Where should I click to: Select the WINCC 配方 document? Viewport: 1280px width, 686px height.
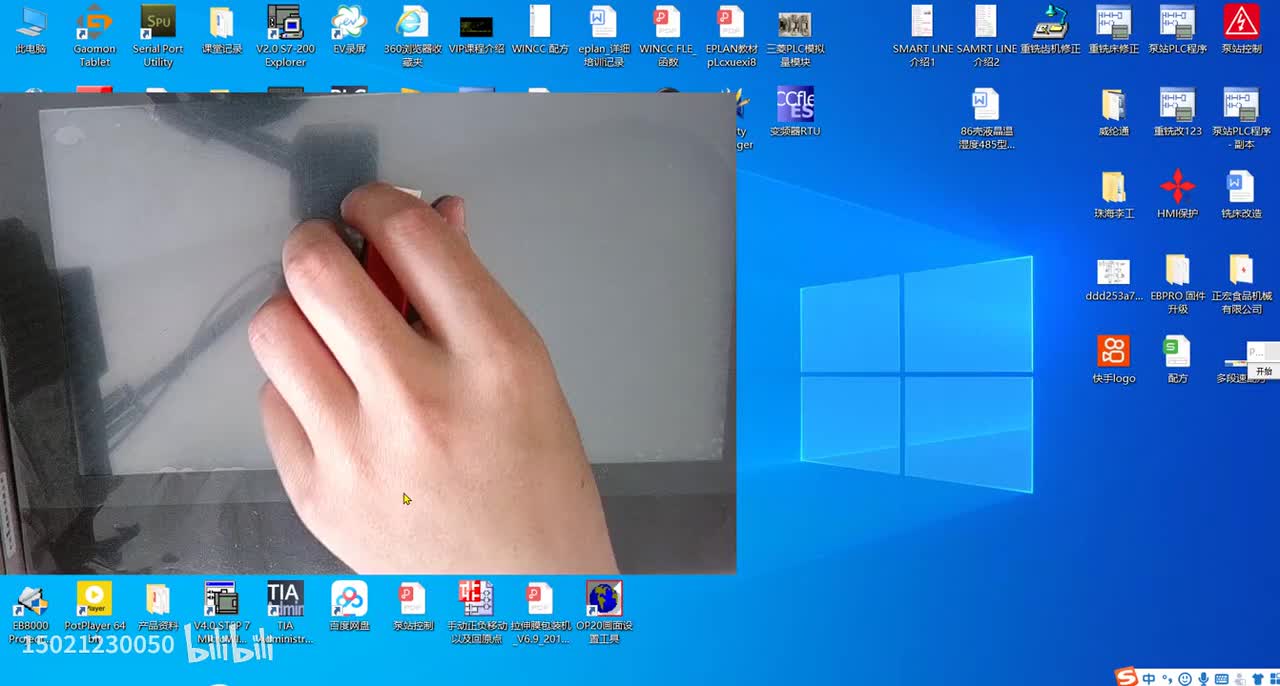(x=540, y=31)
